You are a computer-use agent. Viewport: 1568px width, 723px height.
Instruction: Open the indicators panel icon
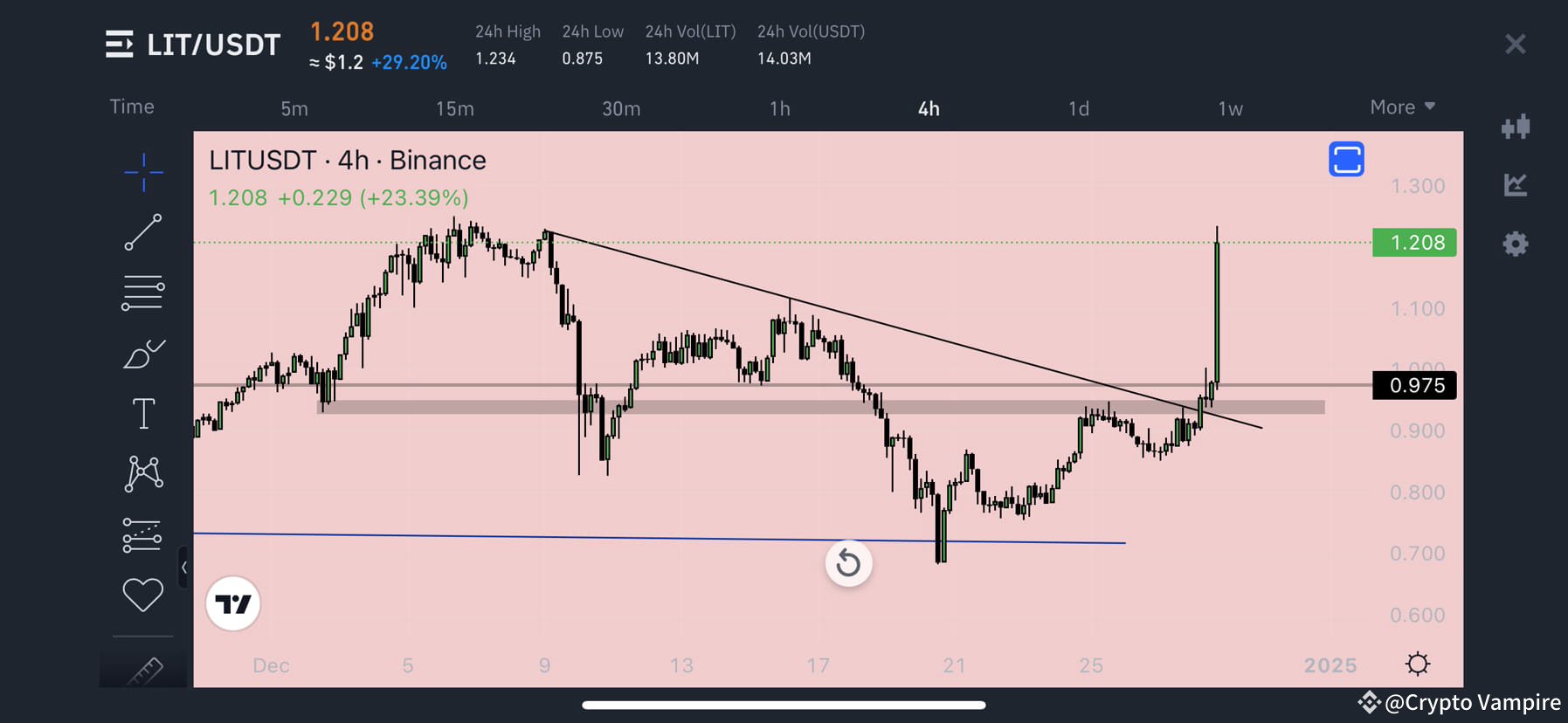click(1516, 184)
